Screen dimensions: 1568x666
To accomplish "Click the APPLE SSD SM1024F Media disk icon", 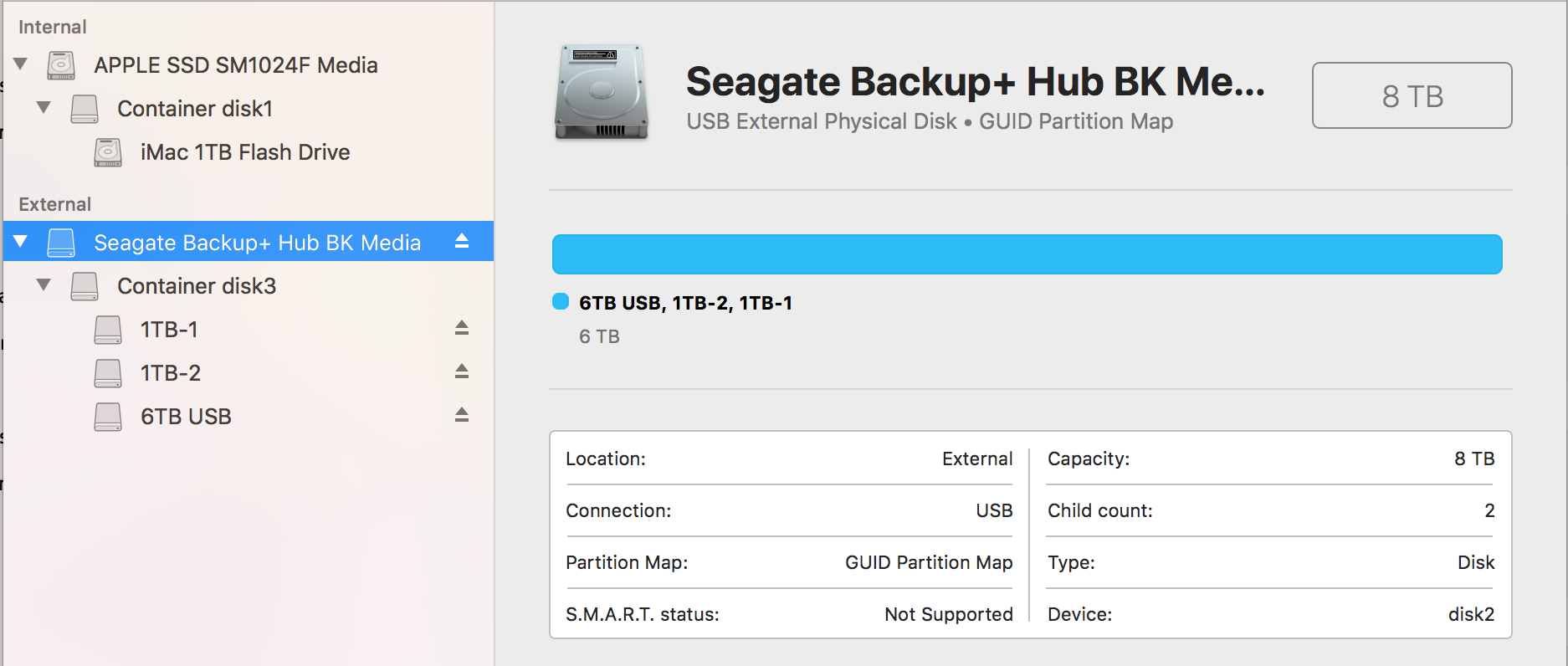I will 60,65.
